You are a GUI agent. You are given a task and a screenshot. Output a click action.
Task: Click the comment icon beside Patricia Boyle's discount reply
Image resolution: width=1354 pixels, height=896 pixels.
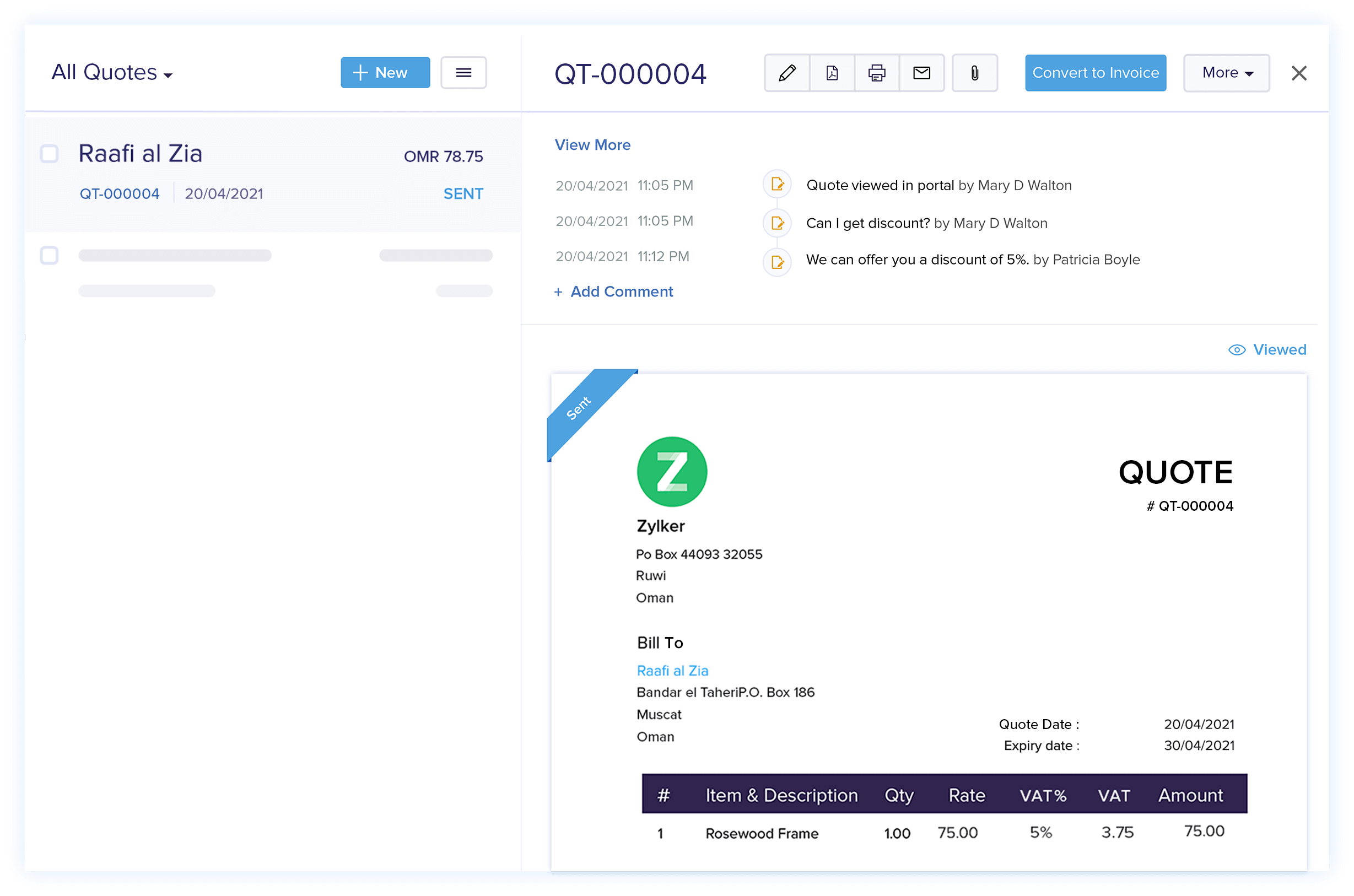pyautogui.click(x=777, y=261)
